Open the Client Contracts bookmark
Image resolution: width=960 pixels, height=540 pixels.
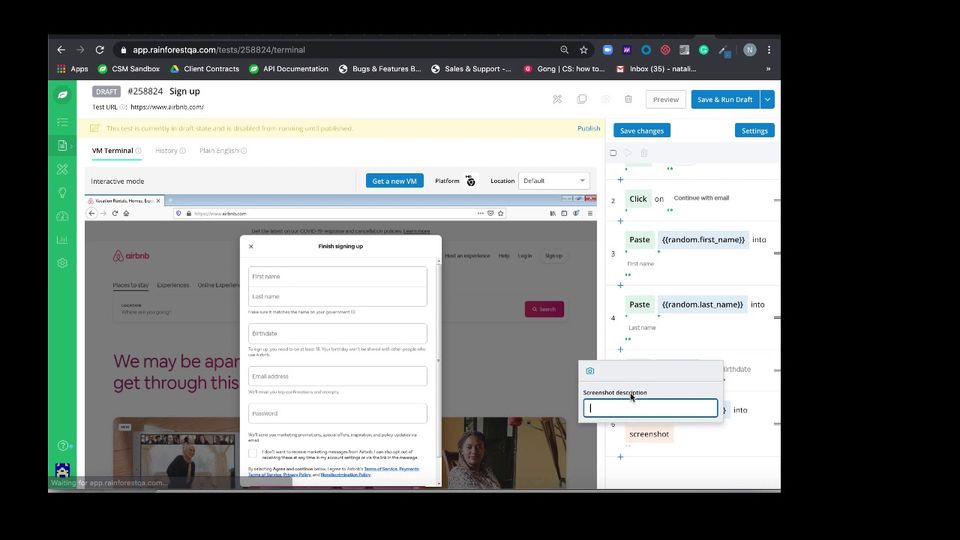pos(205,69)
